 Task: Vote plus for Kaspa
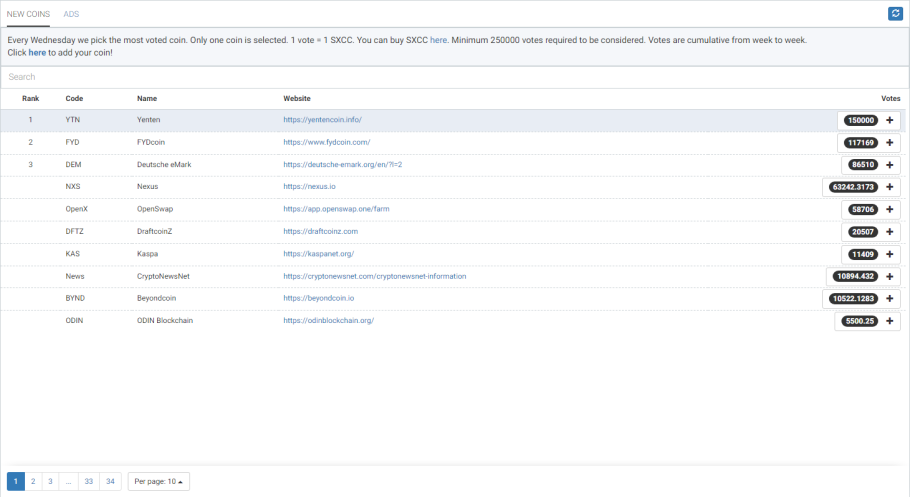pos(890,254)
